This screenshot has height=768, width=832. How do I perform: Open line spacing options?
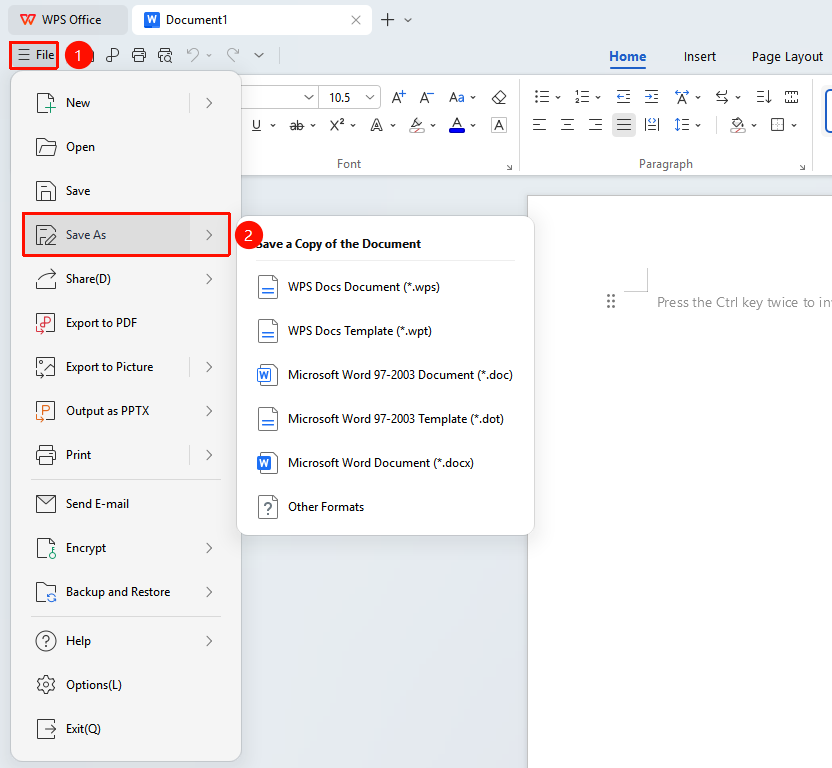coord(682,125)
